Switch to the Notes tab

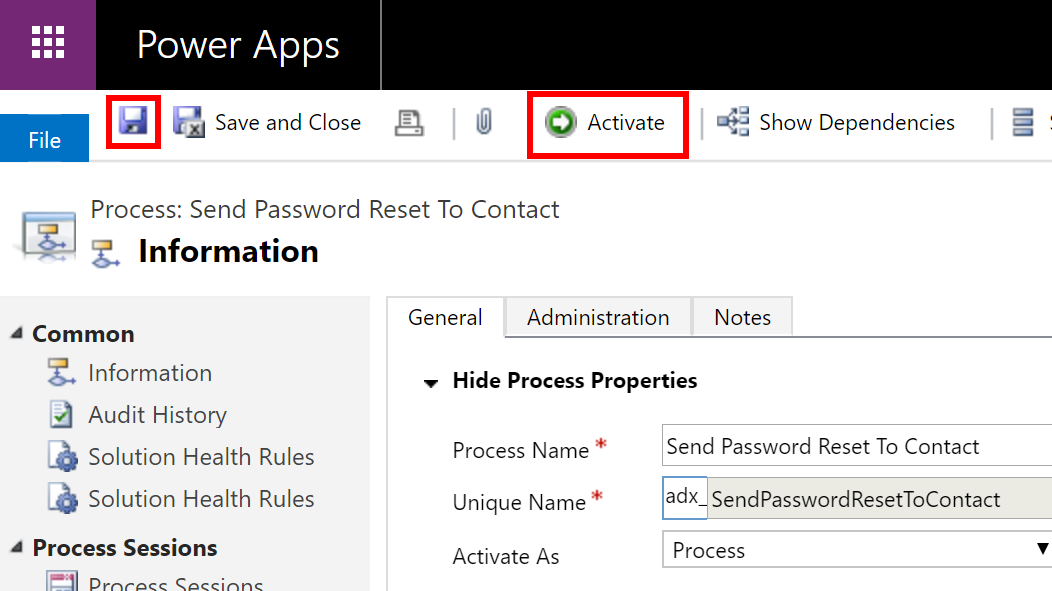[742, 317]
